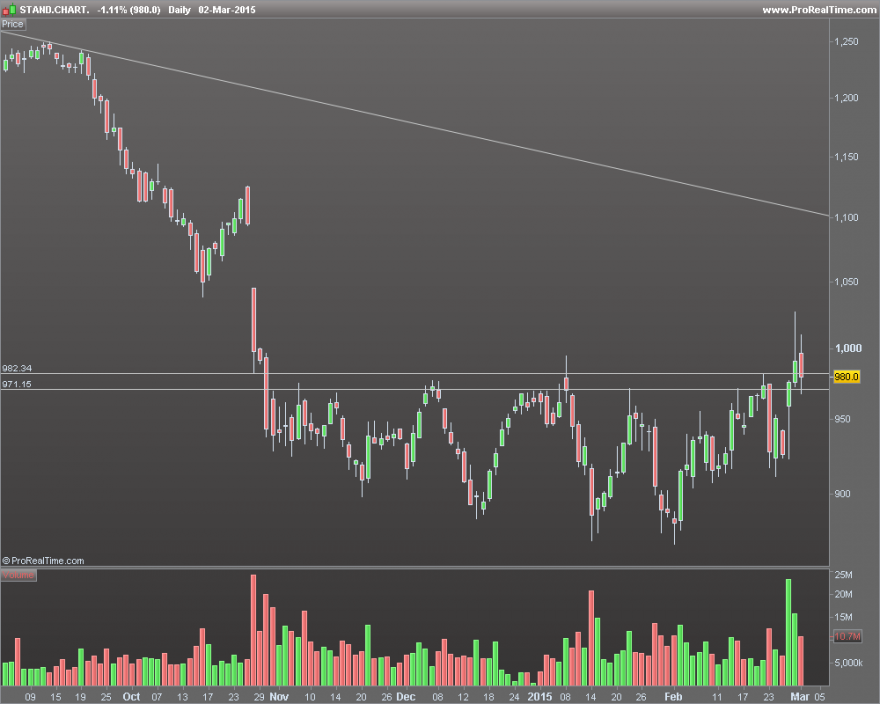
Task: Click the yellow 980.0 current price tag
Action: click(846, 377)
